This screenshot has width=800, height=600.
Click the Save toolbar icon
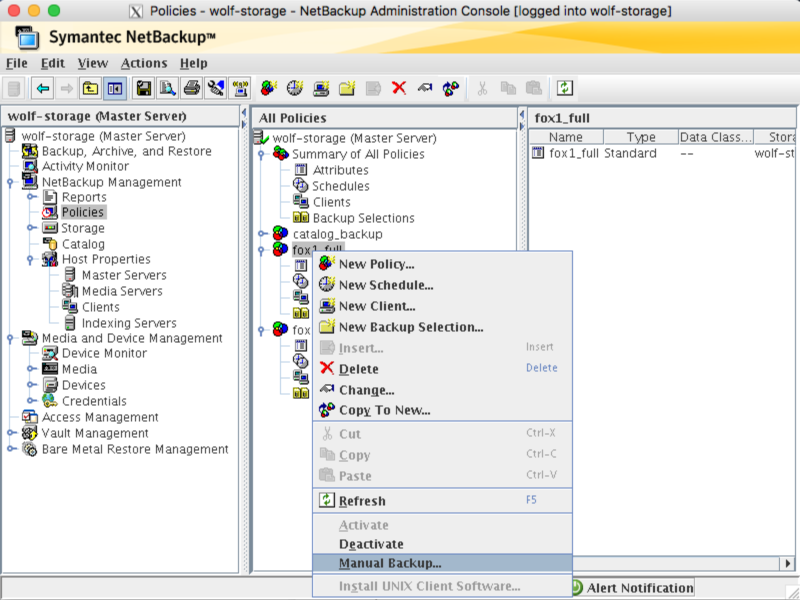(x=142, y=88)
